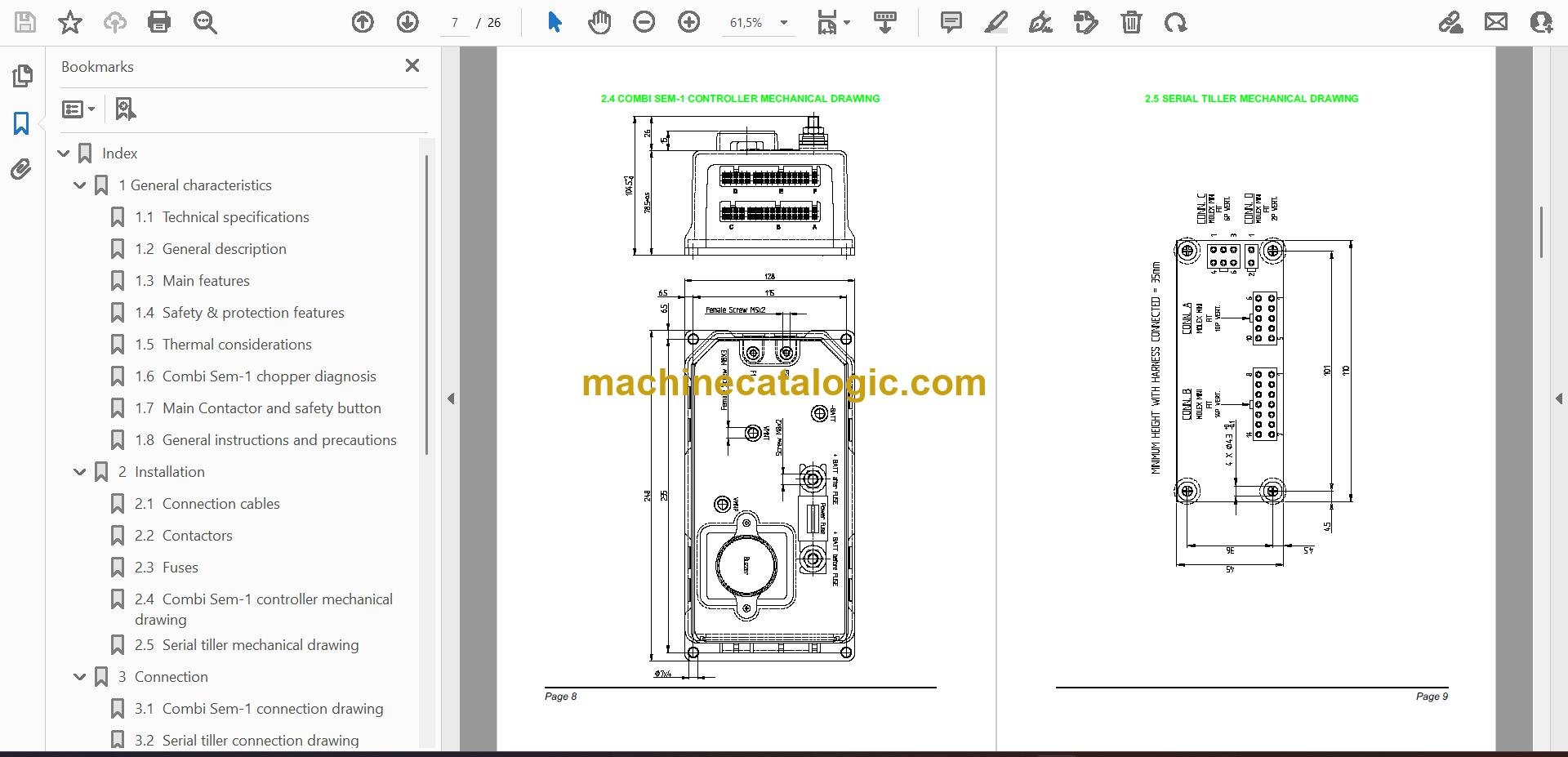Collapse the 2 Installation section
Screen dimensions: 1568x757
80,472
